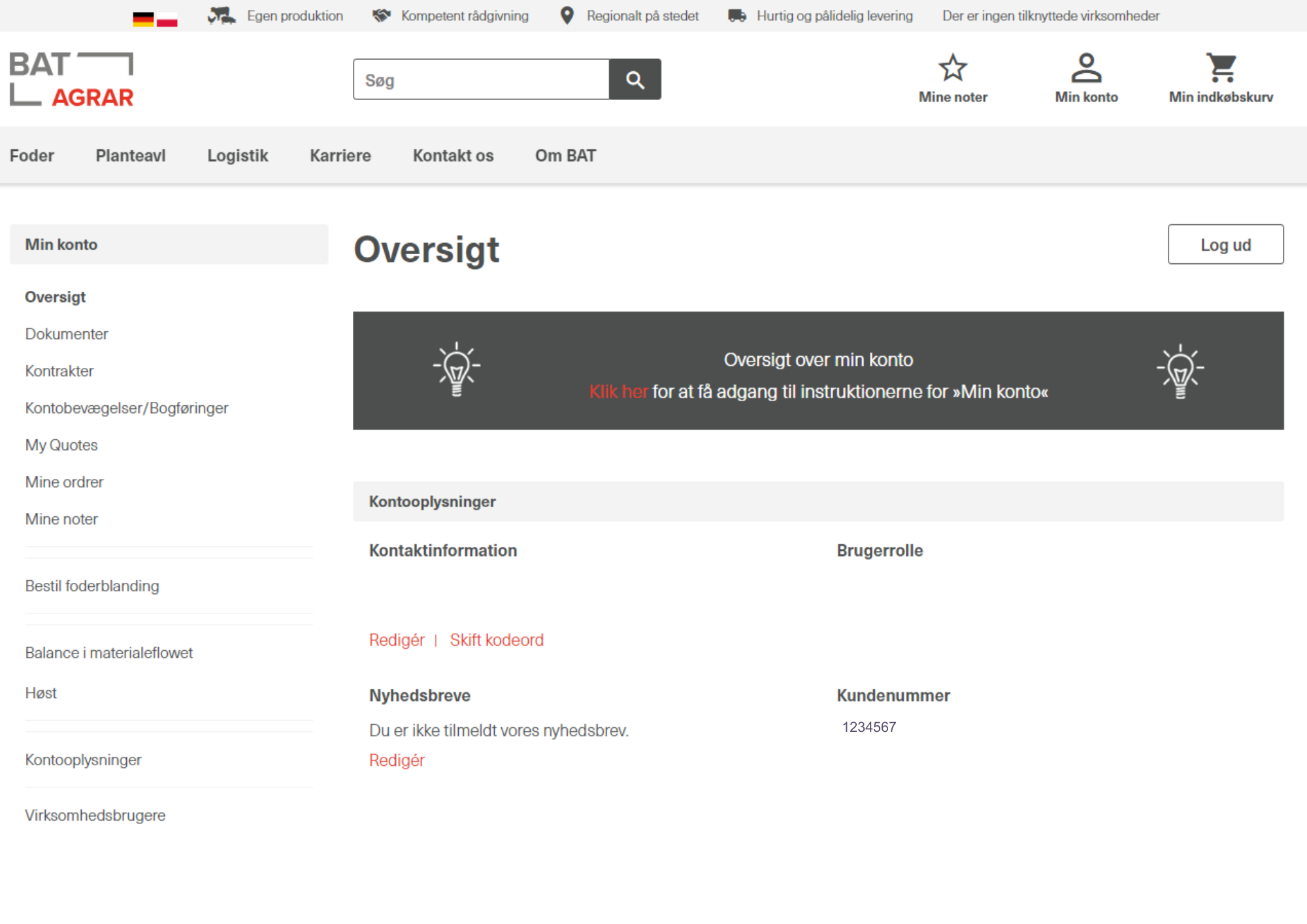Screen dimensions: 1307x924
Task: Open Dokumenter in the sidebar
Action: 67,334
